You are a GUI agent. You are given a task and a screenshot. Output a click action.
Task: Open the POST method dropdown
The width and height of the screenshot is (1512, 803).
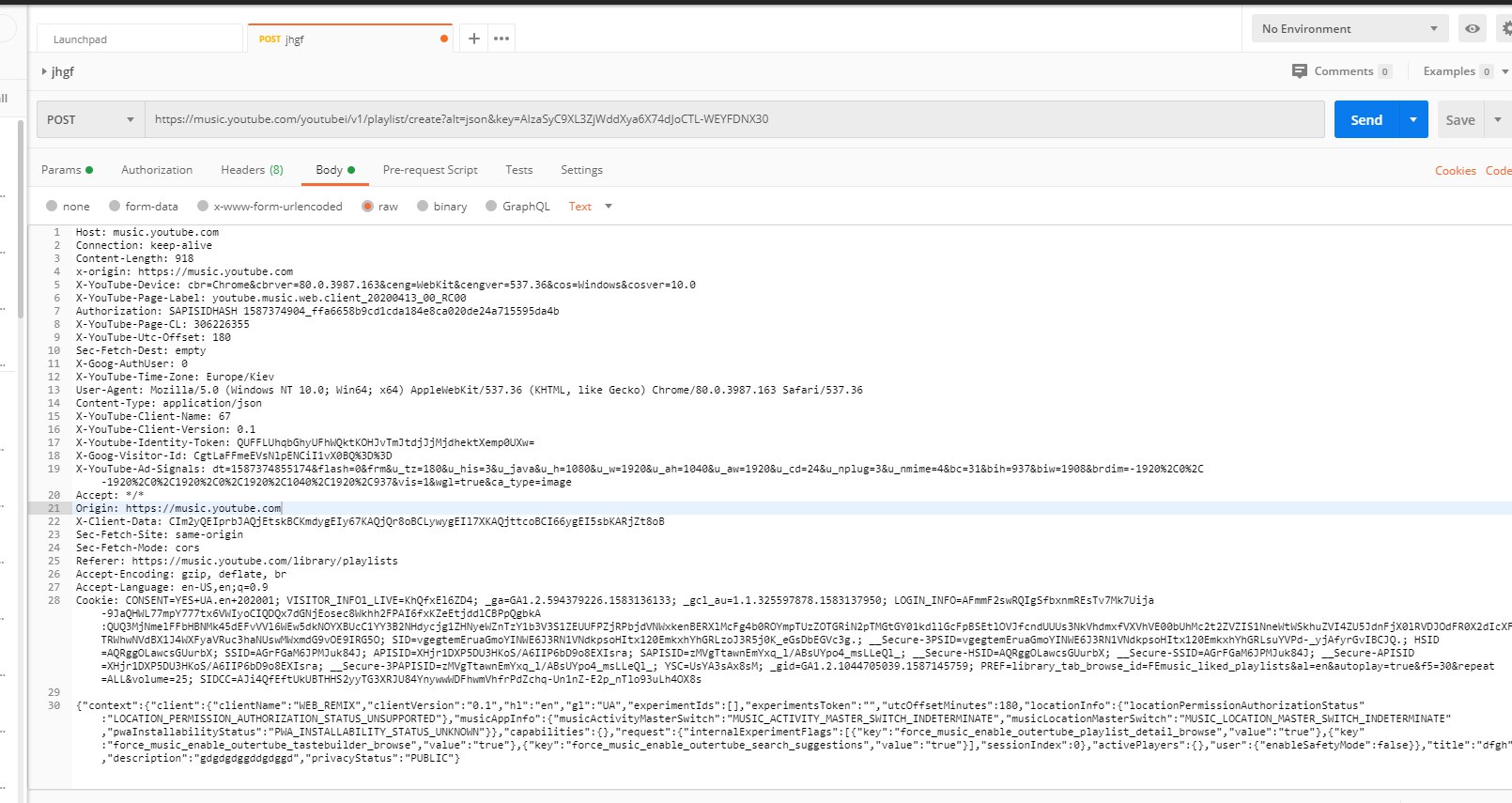click(x=90, y=119)
